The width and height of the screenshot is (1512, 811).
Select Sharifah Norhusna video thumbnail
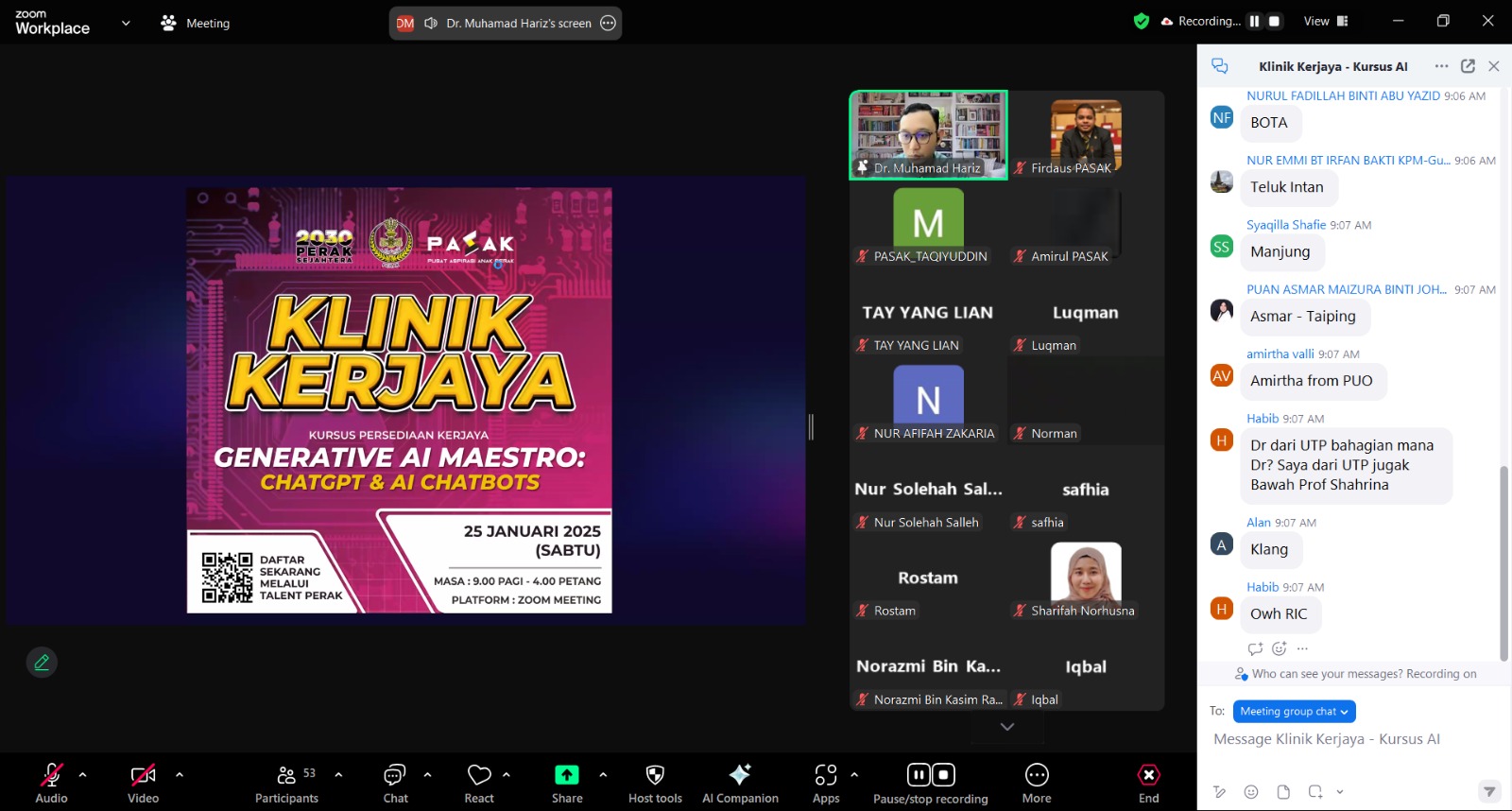(x=1086, y=577)
